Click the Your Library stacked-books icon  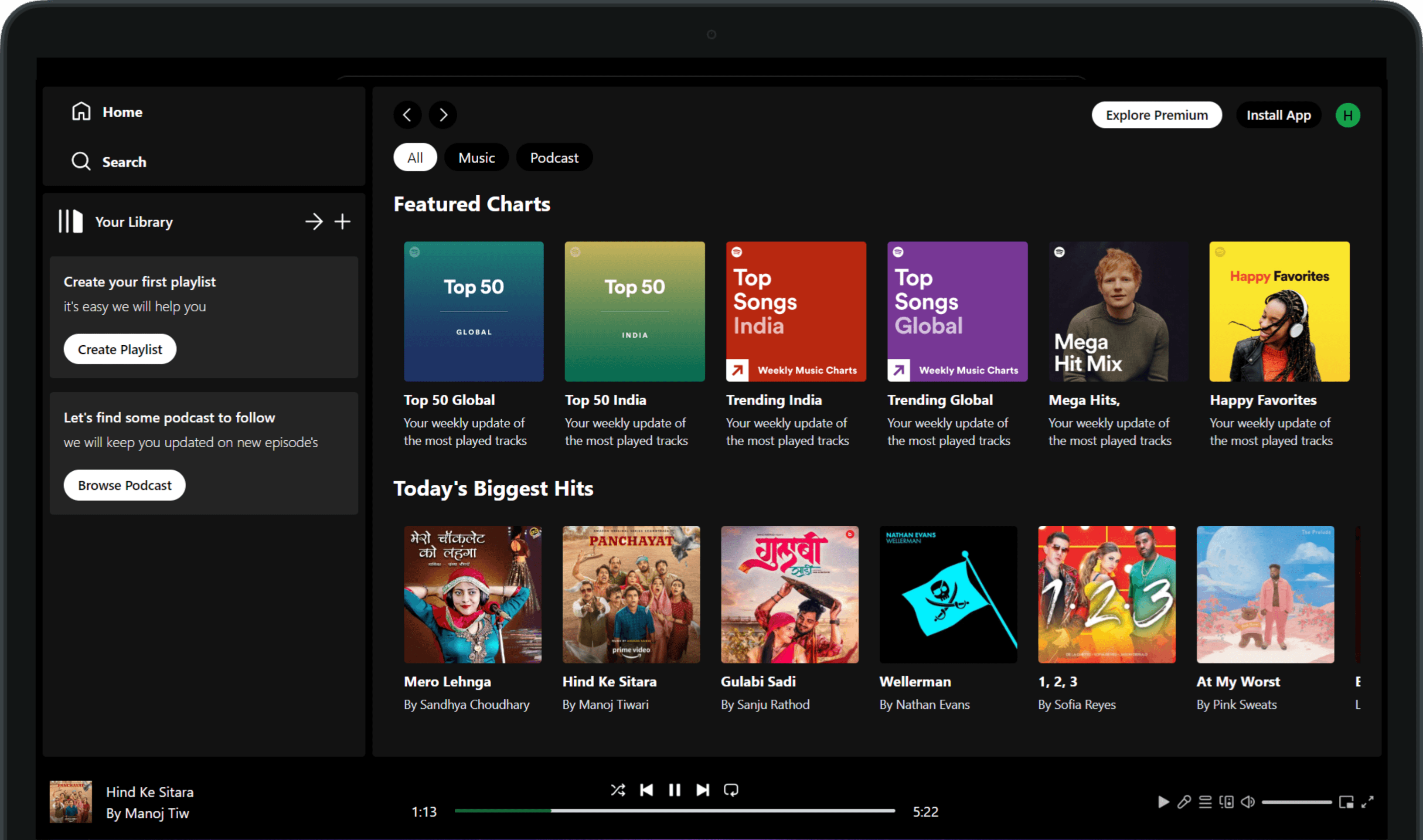71,221
